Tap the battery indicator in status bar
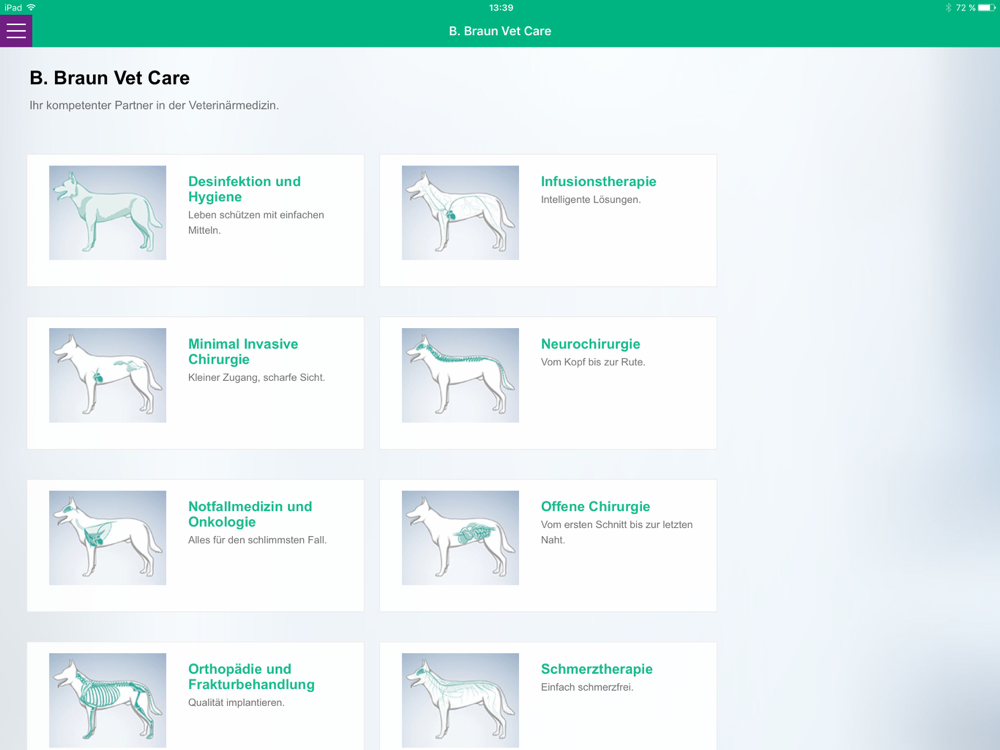This screenshot has width=1000, height=750. click(x=987, y=8)
